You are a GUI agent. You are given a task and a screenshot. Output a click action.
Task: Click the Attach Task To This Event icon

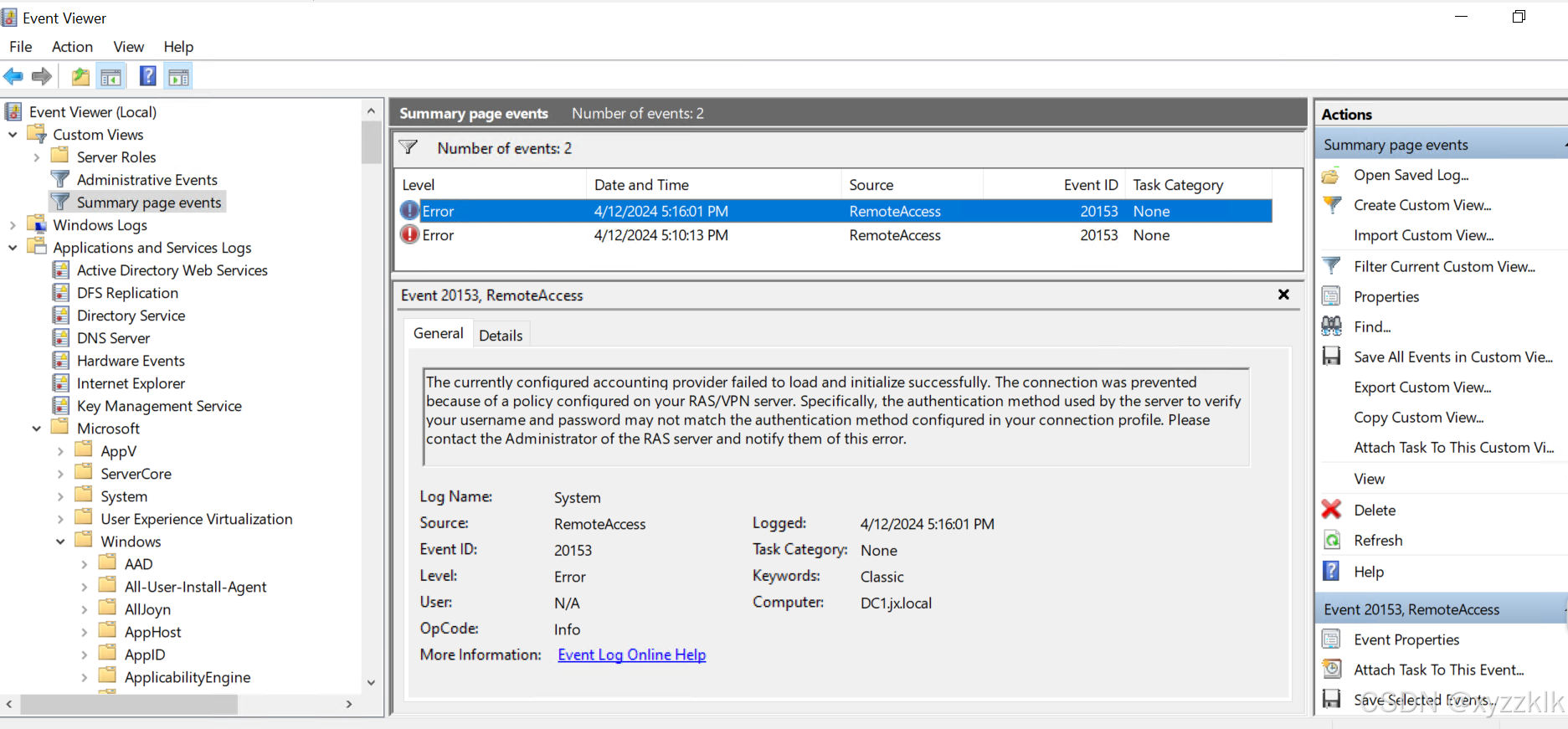1331,670
